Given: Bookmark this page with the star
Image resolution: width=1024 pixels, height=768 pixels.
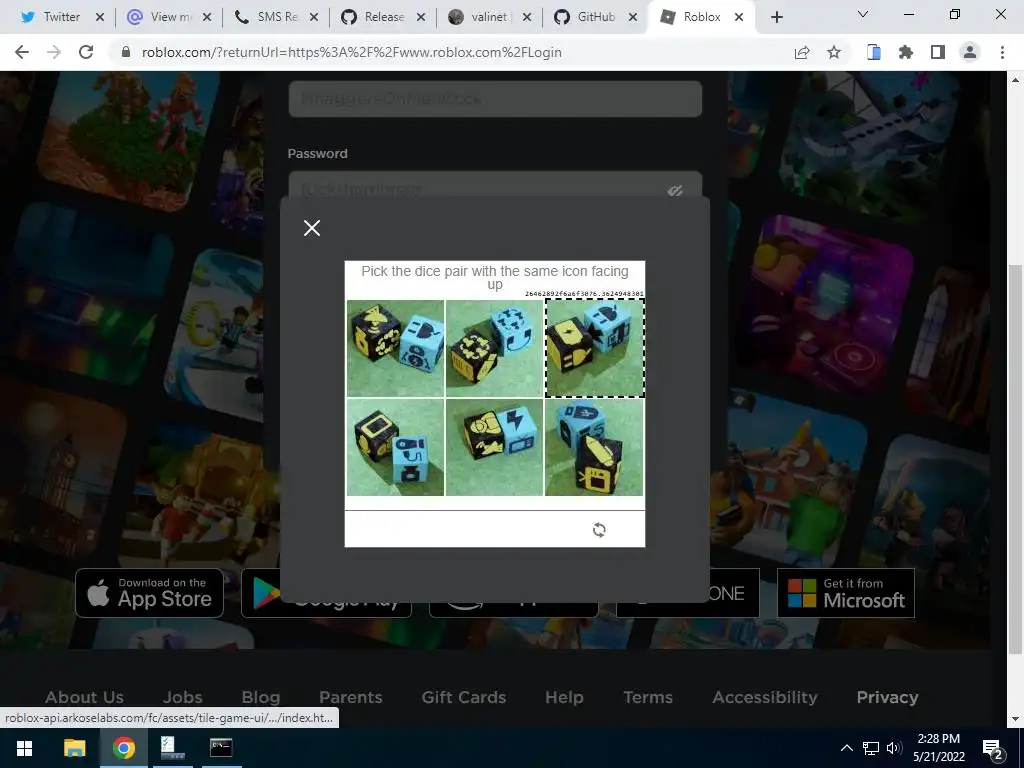Looking at the screenshot, I should pyautogui.click(x=834, y=52).
